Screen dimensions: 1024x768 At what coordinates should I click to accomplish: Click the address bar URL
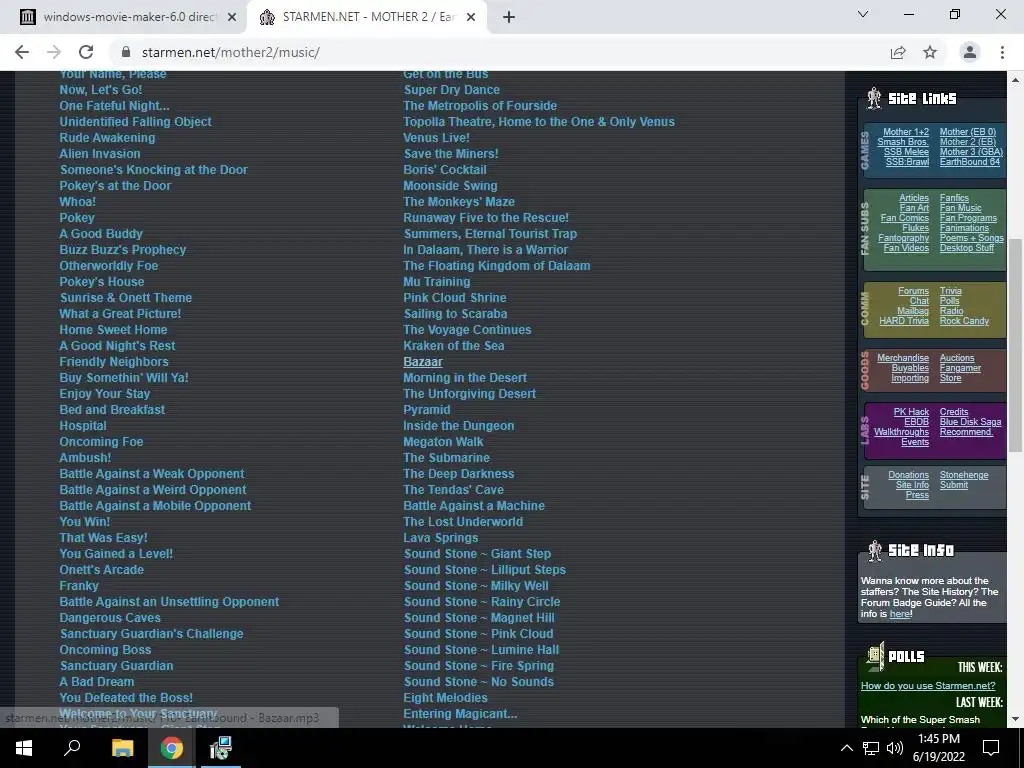(x=231, y=52)
